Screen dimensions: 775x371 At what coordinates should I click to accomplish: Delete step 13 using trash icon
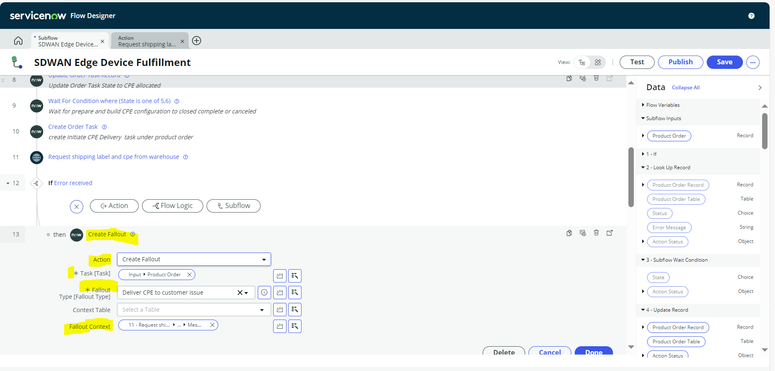(597, 233)
